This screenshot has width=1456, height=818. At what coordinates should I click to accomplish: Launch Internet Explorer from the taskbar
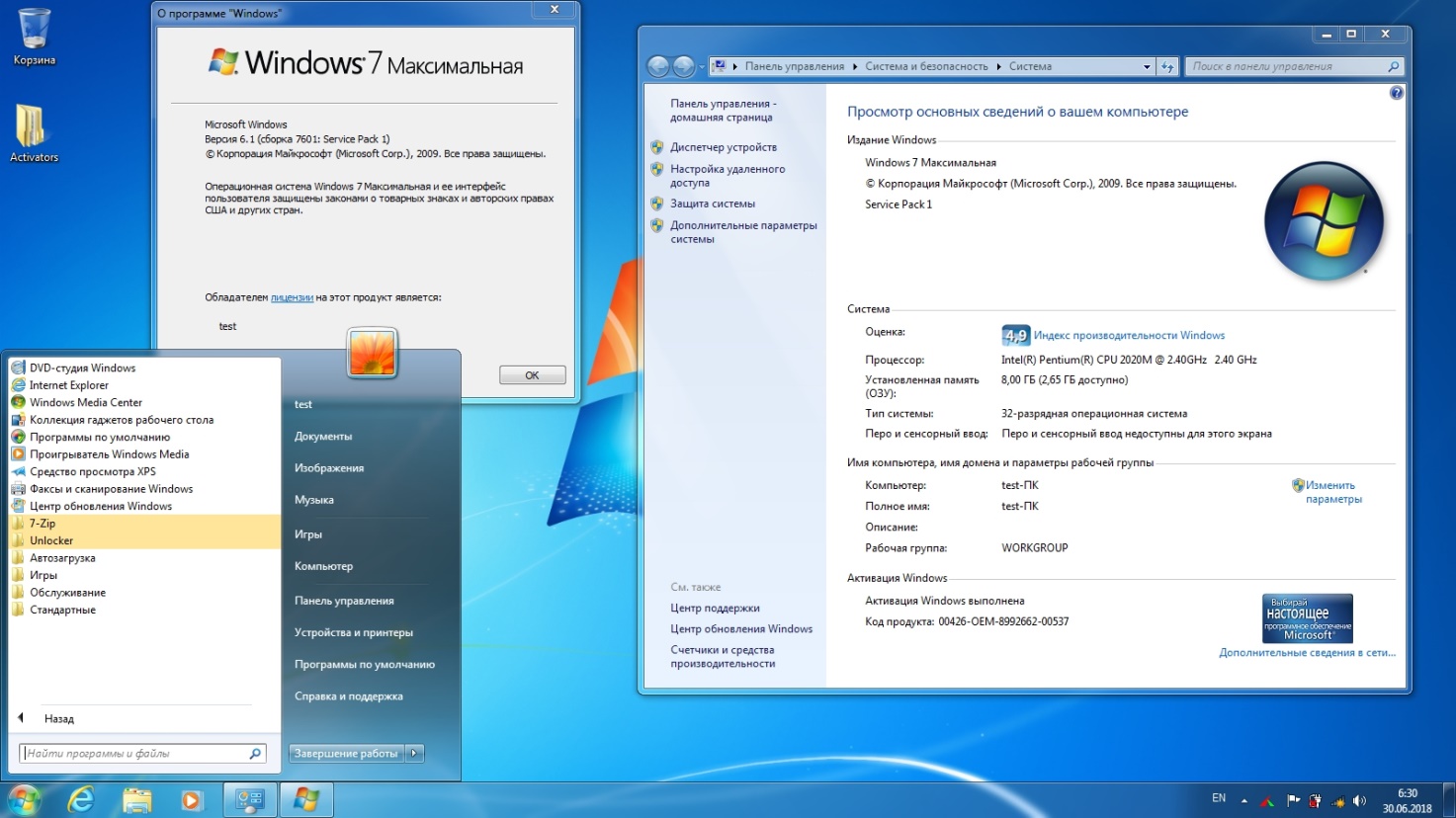[x=80, y=799]
